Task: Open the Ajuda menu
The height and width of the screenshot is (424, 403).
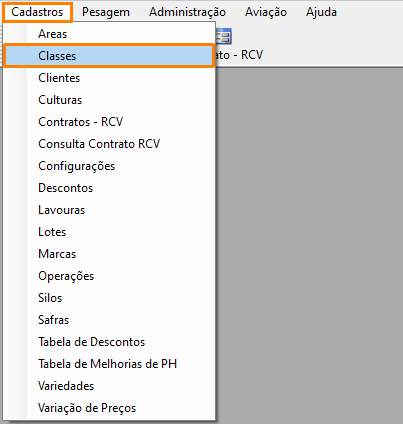Action: [321, 12]
